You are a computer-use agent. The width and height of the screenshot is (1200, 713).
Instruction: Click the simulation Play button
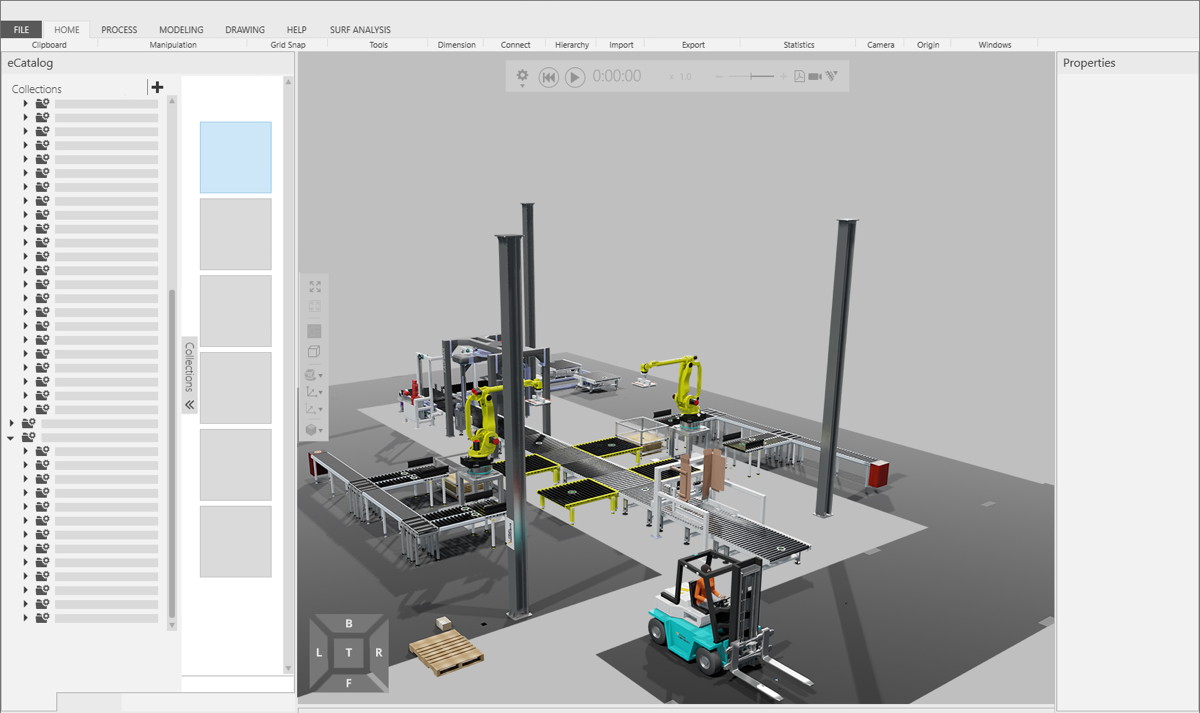point(575,77)
